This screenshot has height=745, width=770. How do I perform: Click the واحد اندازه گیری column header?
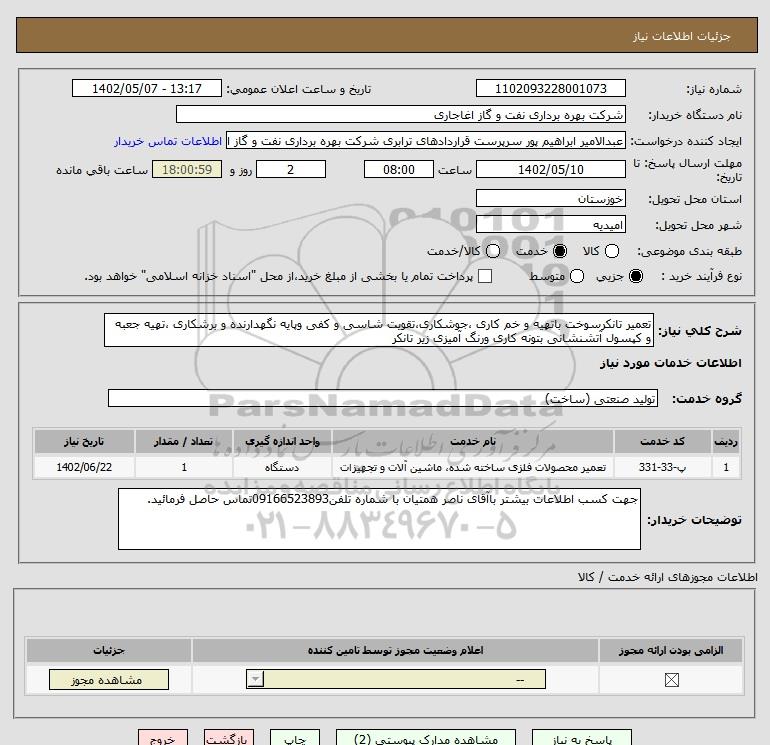282,441
